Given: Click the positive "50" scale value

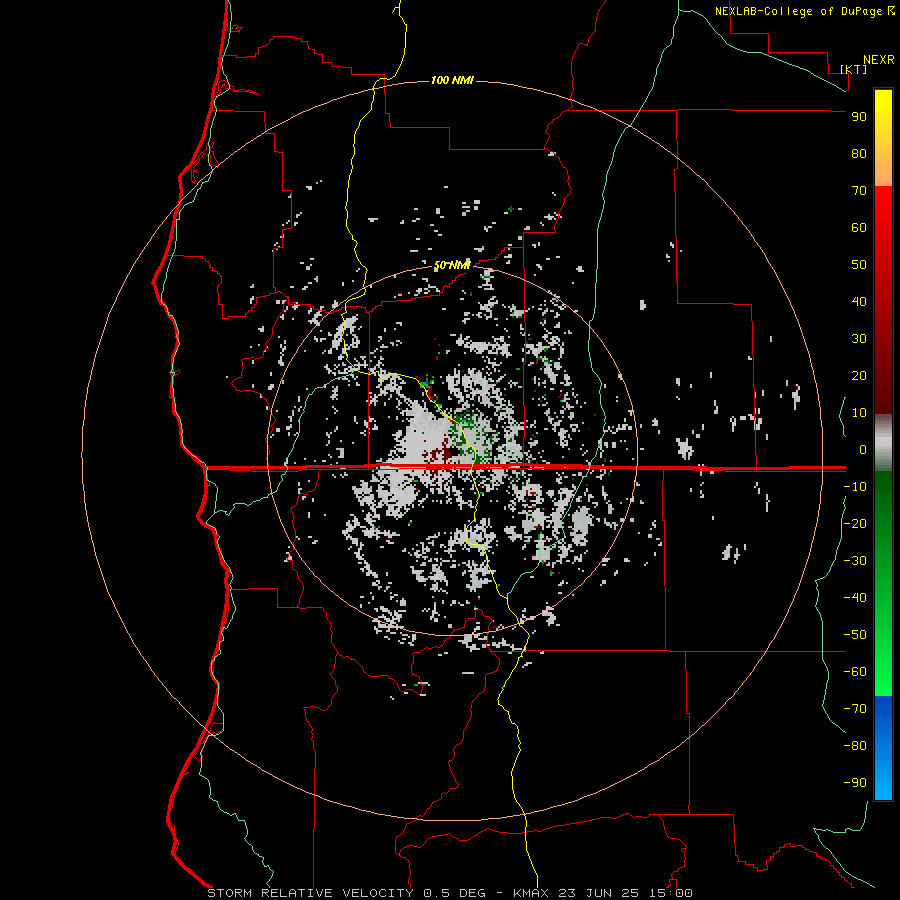Looking at the screenshot, I should [x=859, y=265].
